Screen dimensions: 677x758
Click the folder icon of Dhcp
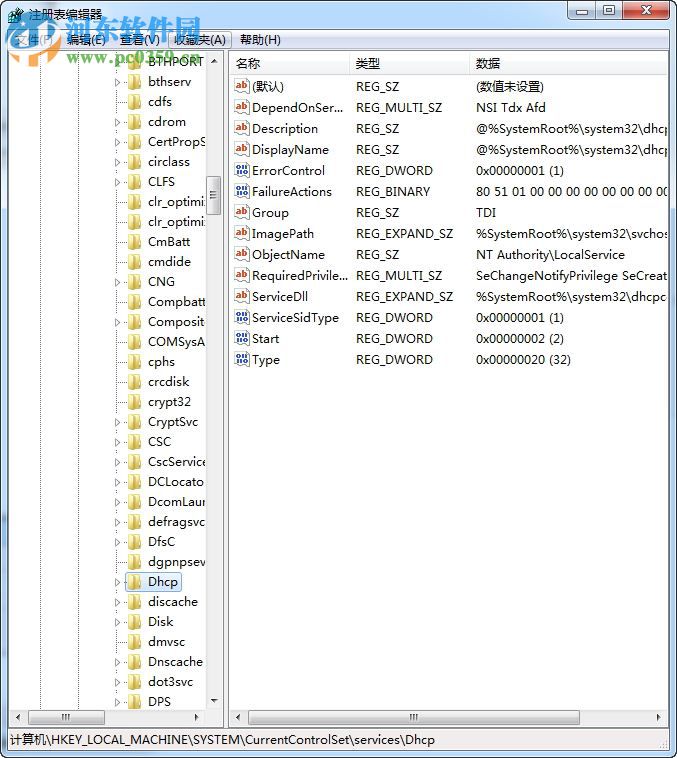(134, 582)
